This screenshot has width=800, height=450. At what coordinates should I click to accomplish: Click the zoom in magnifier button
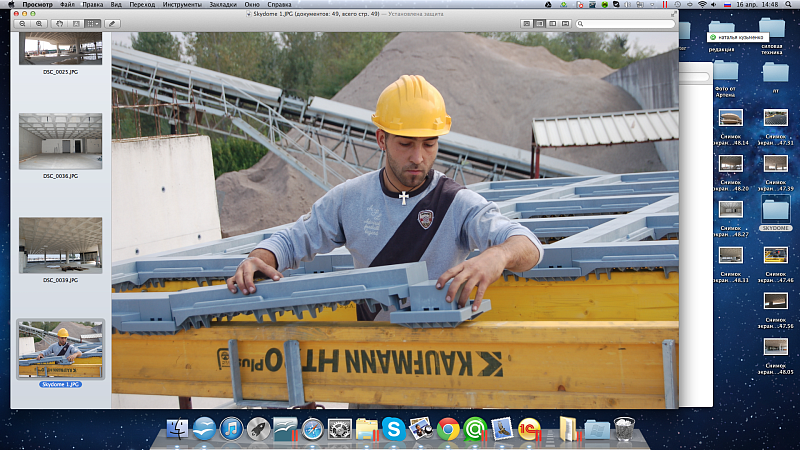pyautogui.click(x=39, y=22)
